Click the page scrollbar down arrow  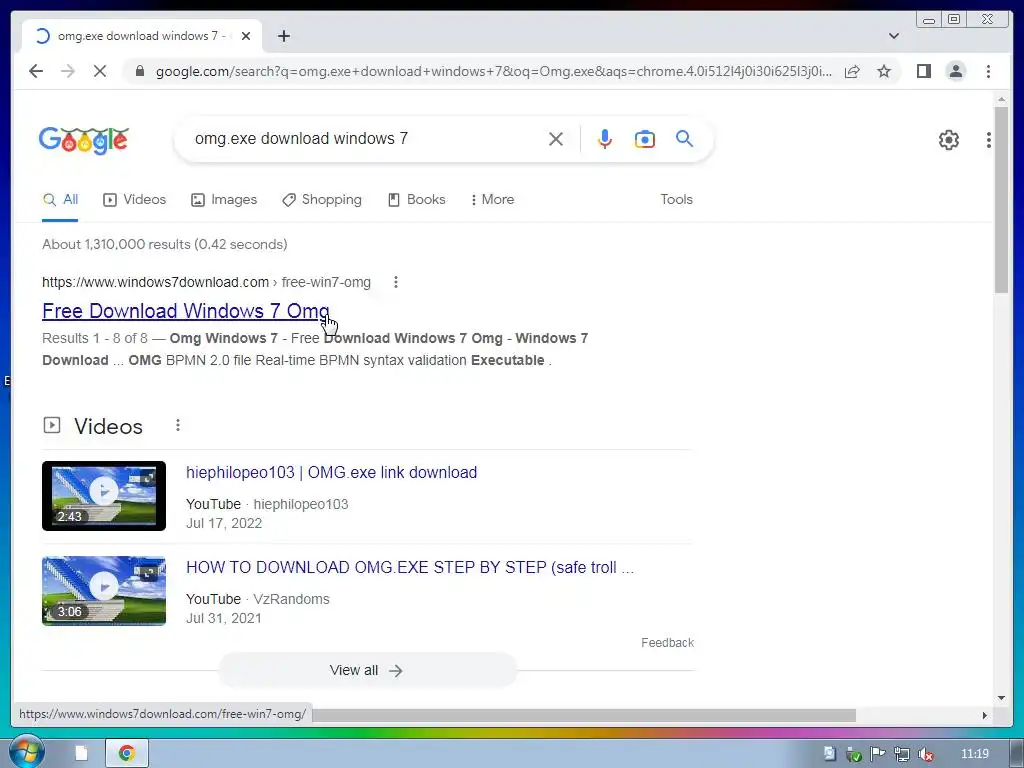tap(1001, 698)
